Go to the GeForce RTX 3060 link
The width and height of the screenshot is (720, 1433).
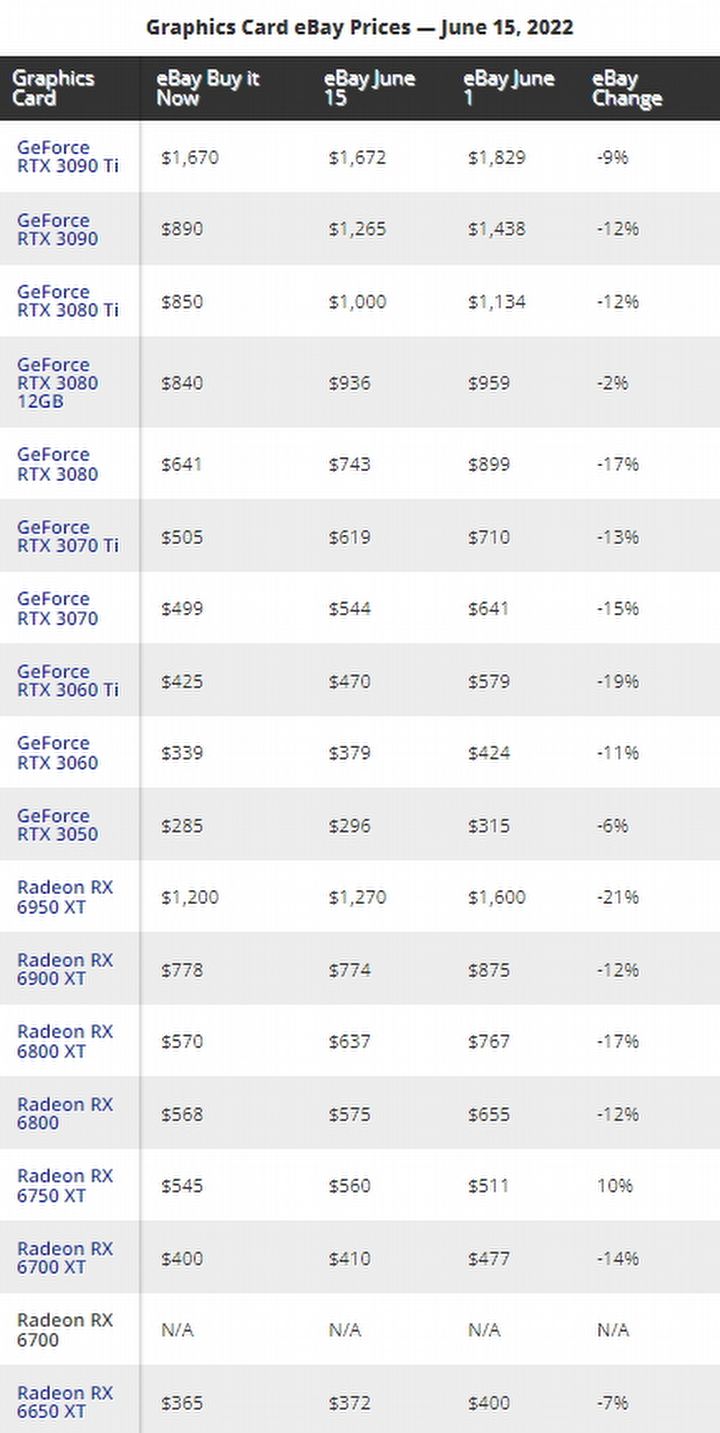[x=57, y=753]
